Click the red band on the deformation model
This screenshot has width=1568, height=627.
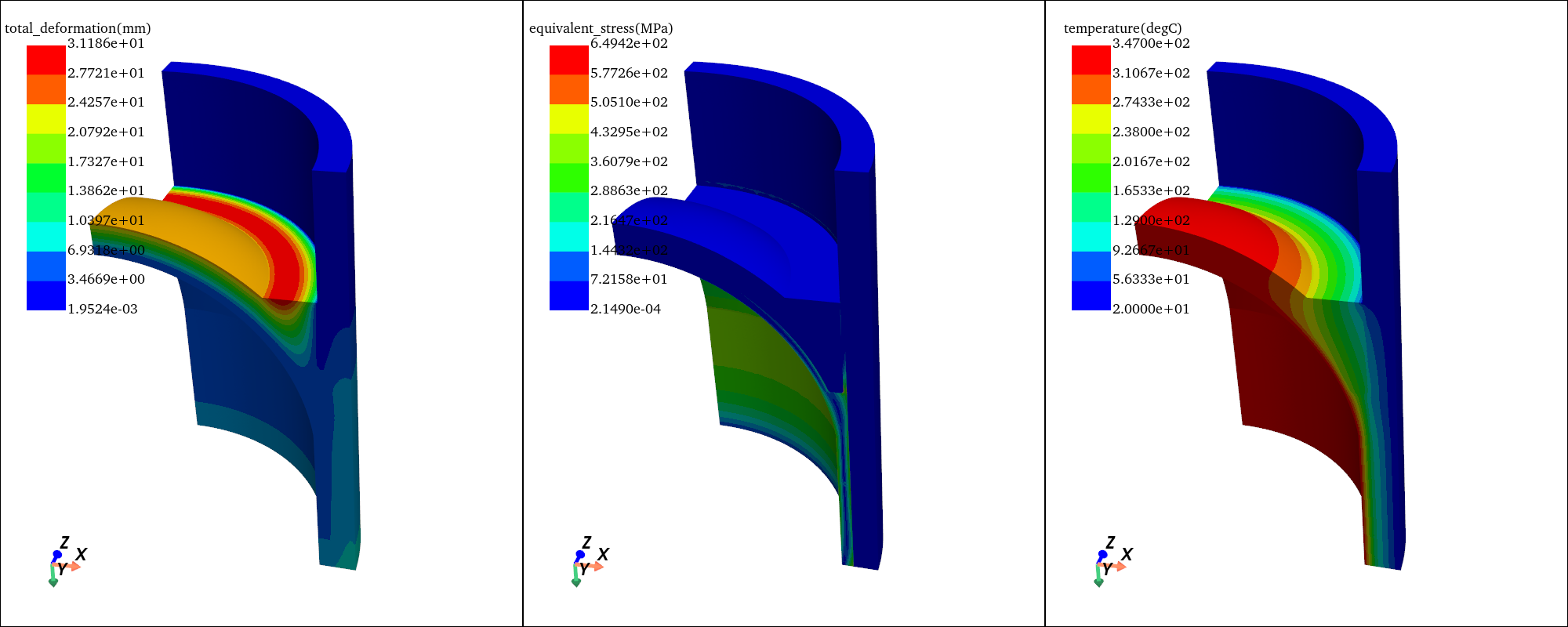click(286, 251)
